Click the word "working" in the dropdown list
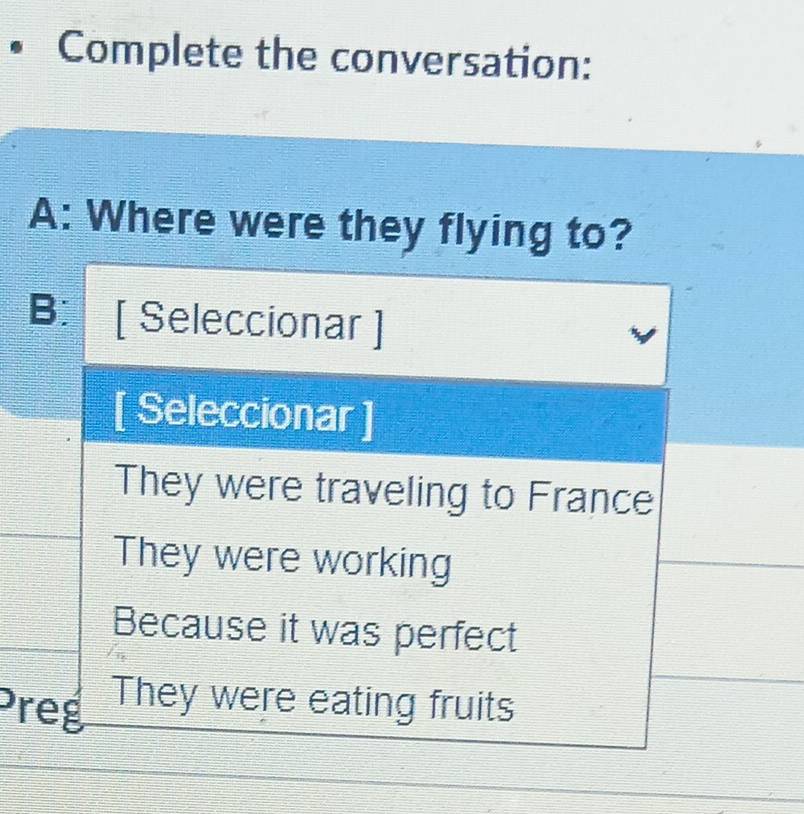The image size is (804, 814). 383,563
